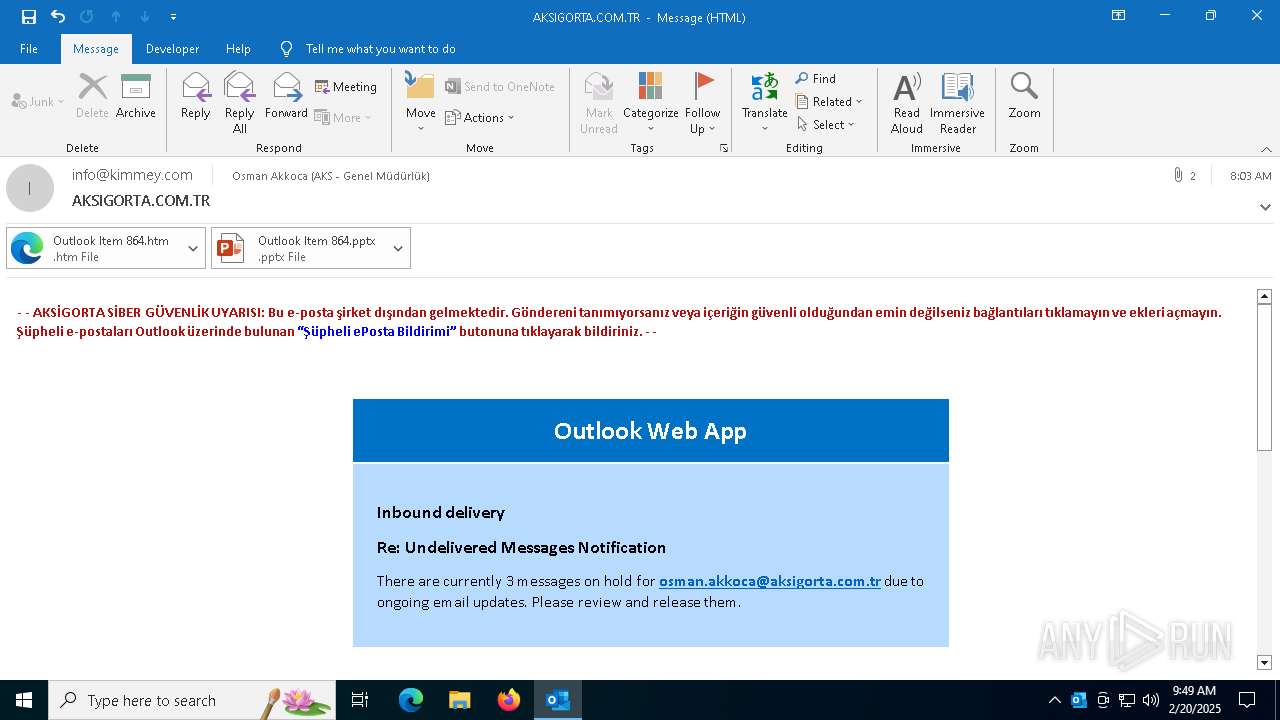Open attachment Outlook Item 864.htm
The image size is (1280, 720).
point(94,248)
